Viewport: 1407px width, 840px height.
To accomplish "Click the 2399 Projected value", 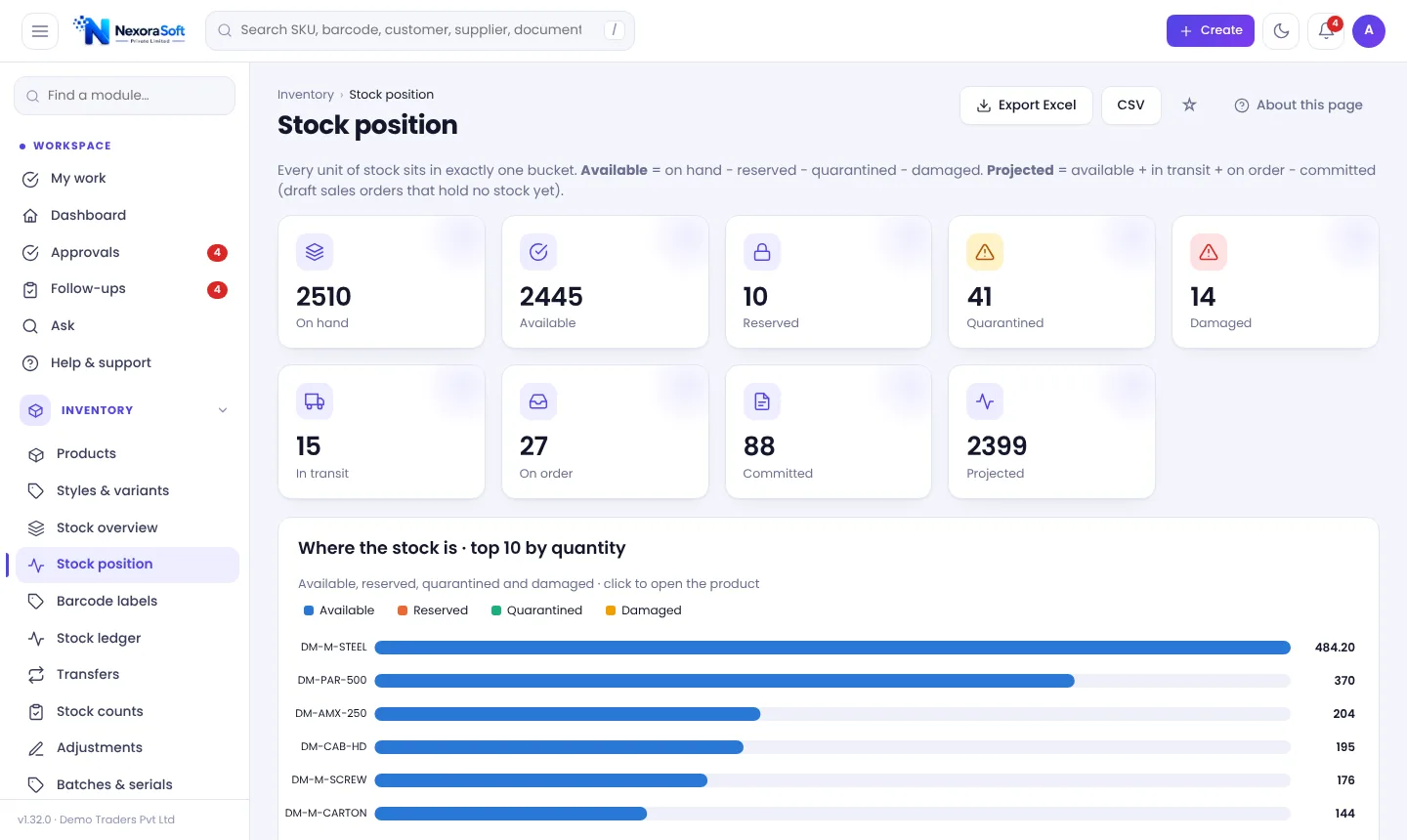I will pyautogui.click(x=997, y=445).
